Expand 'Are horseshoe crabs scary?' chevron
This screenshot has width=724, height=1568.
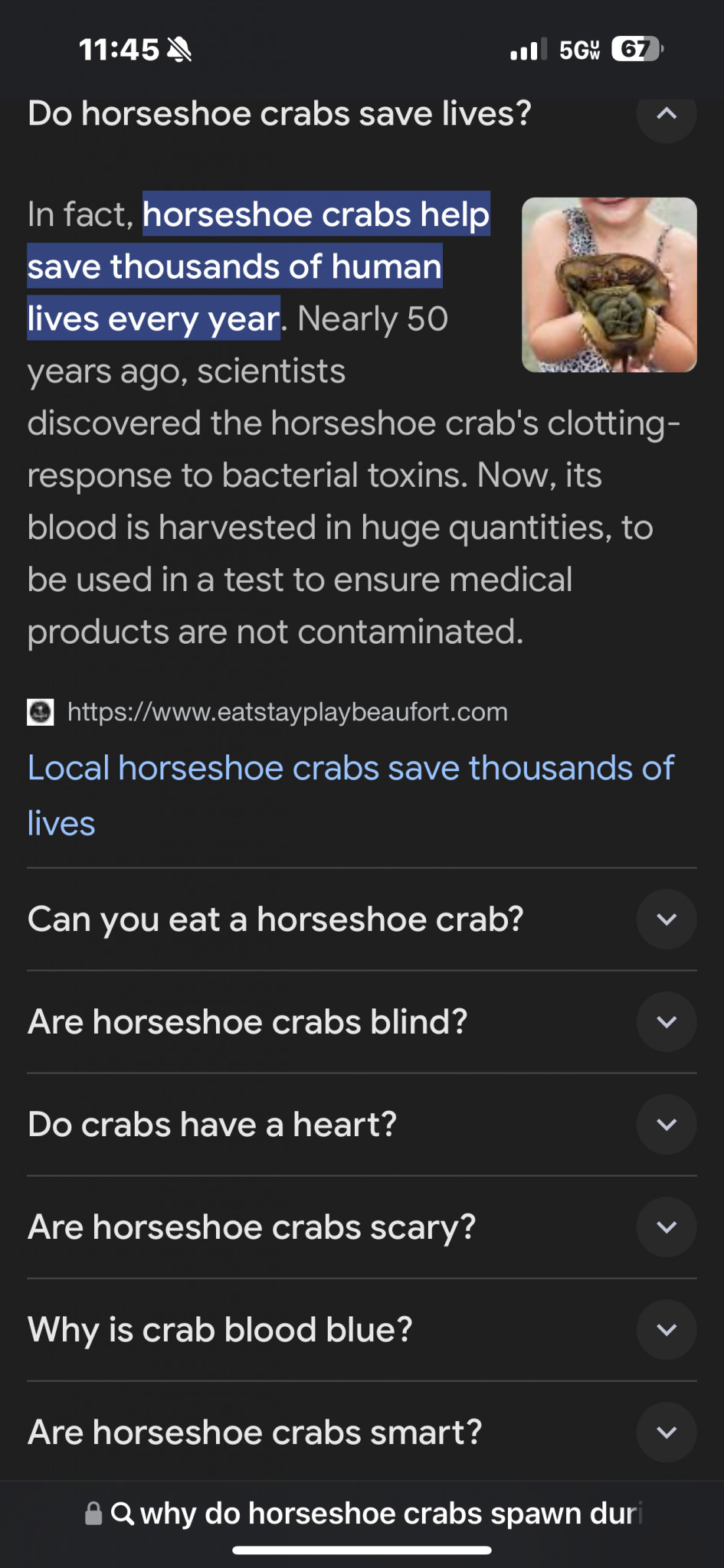[x=666, y=1227]
